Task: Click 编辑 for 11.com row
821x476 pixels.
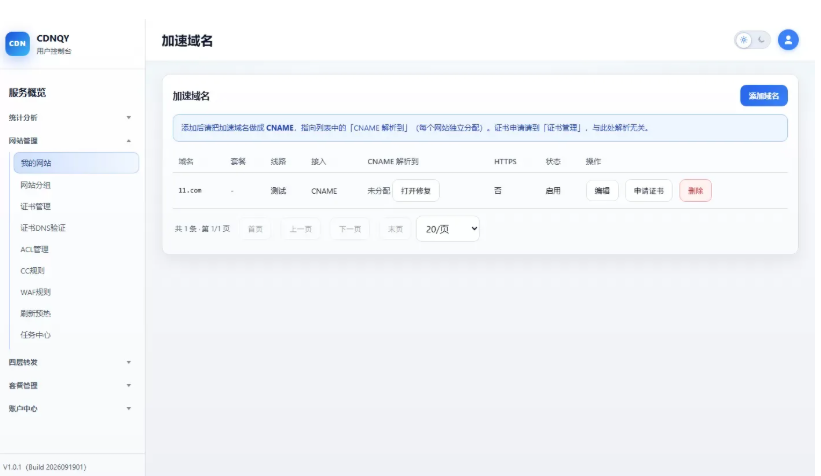Action: point(602,191)
